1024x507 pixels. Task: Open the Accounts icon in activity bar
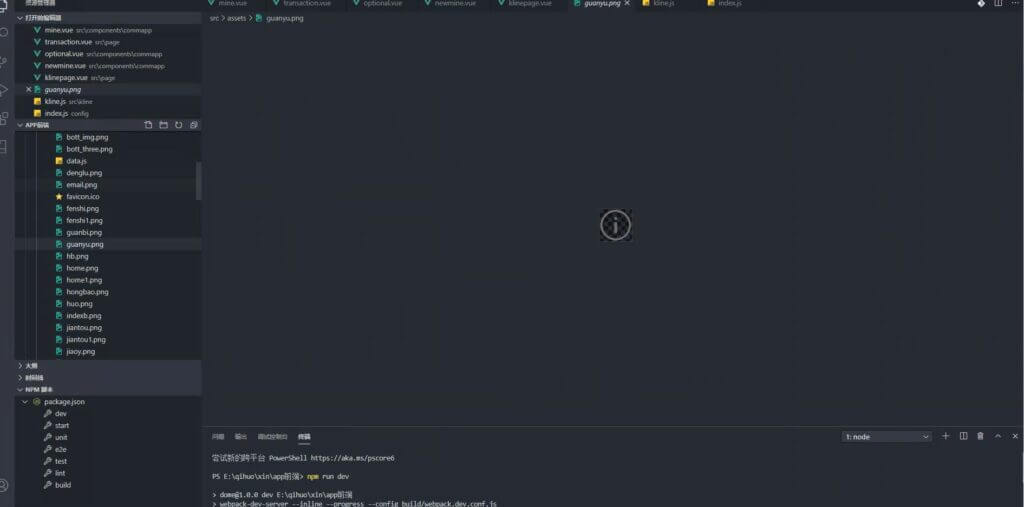(5, 485)
